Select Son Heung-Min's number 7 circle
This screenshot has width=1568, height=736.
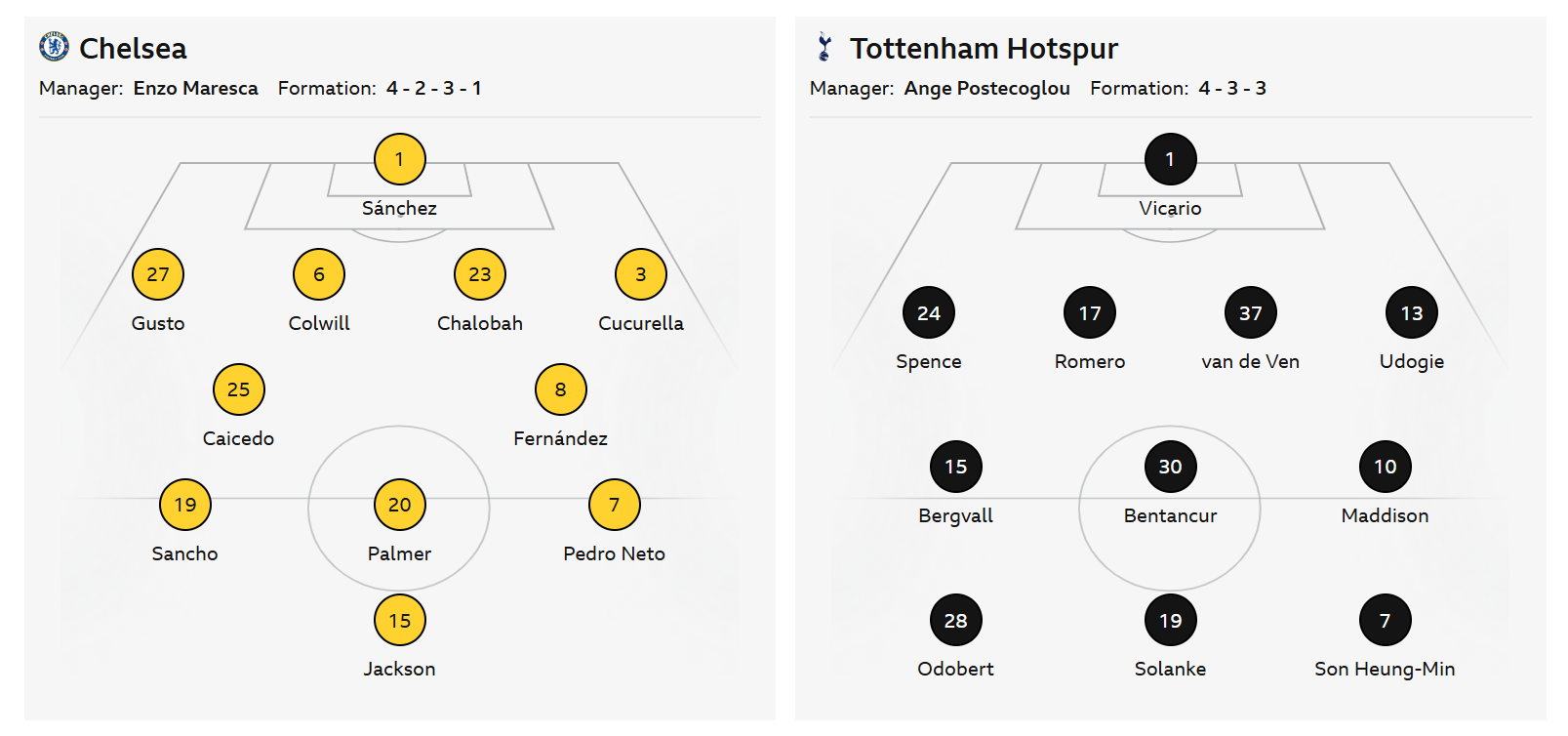coord(1385,620)
